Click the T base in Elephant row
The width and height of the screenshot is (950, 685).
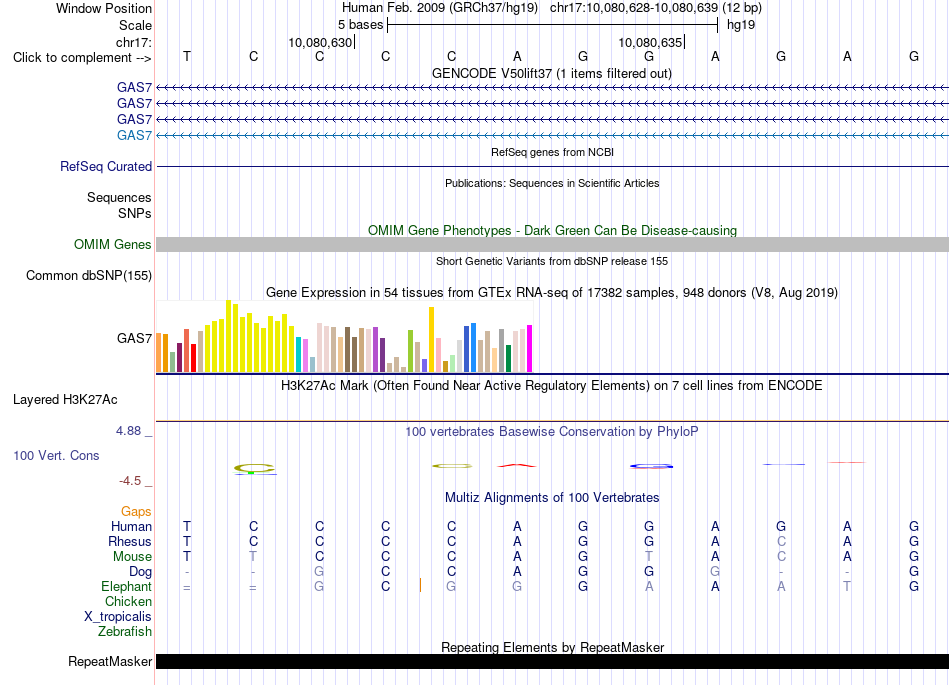847,586
